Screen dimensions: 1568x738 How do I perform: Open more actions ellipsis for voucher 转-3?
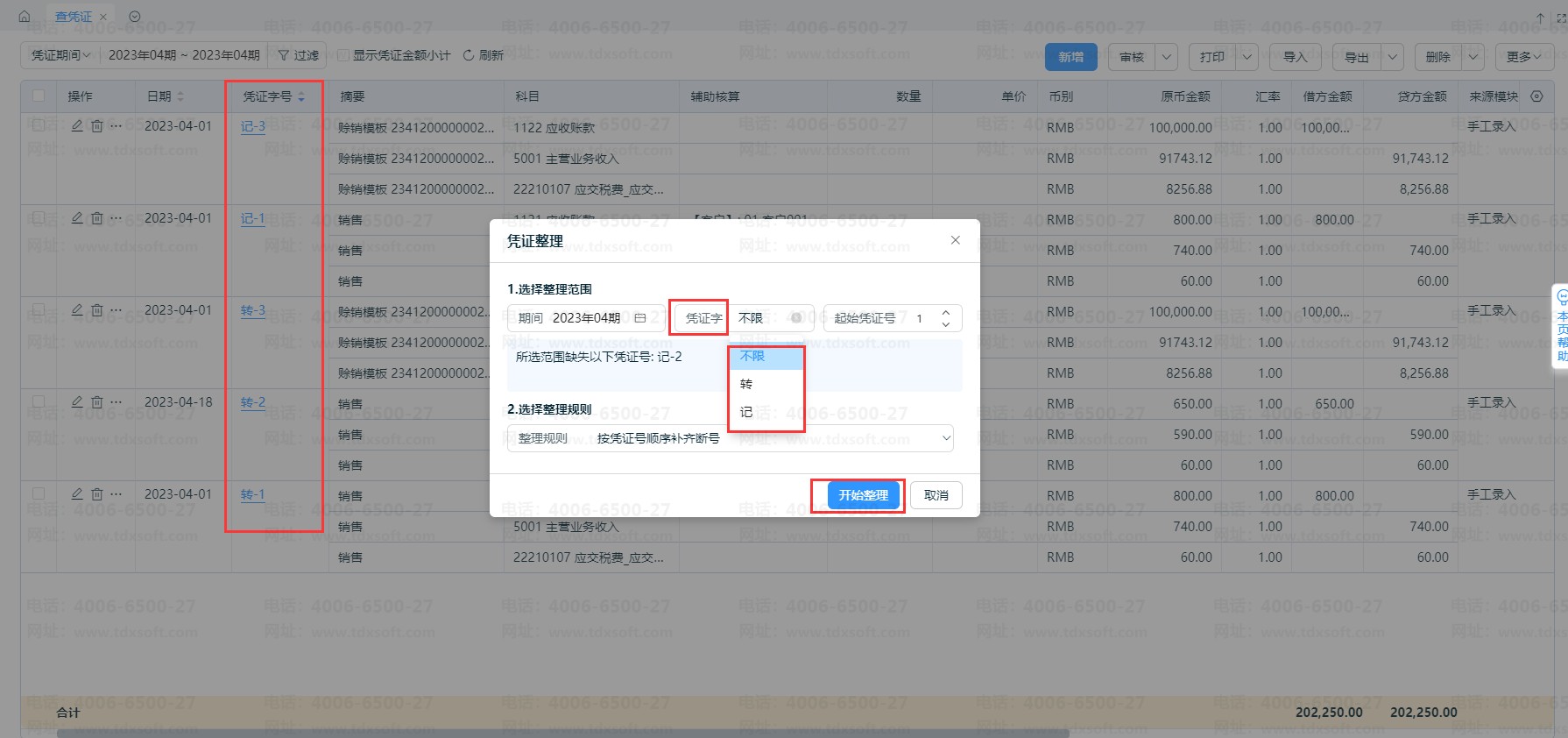point(117,309)
